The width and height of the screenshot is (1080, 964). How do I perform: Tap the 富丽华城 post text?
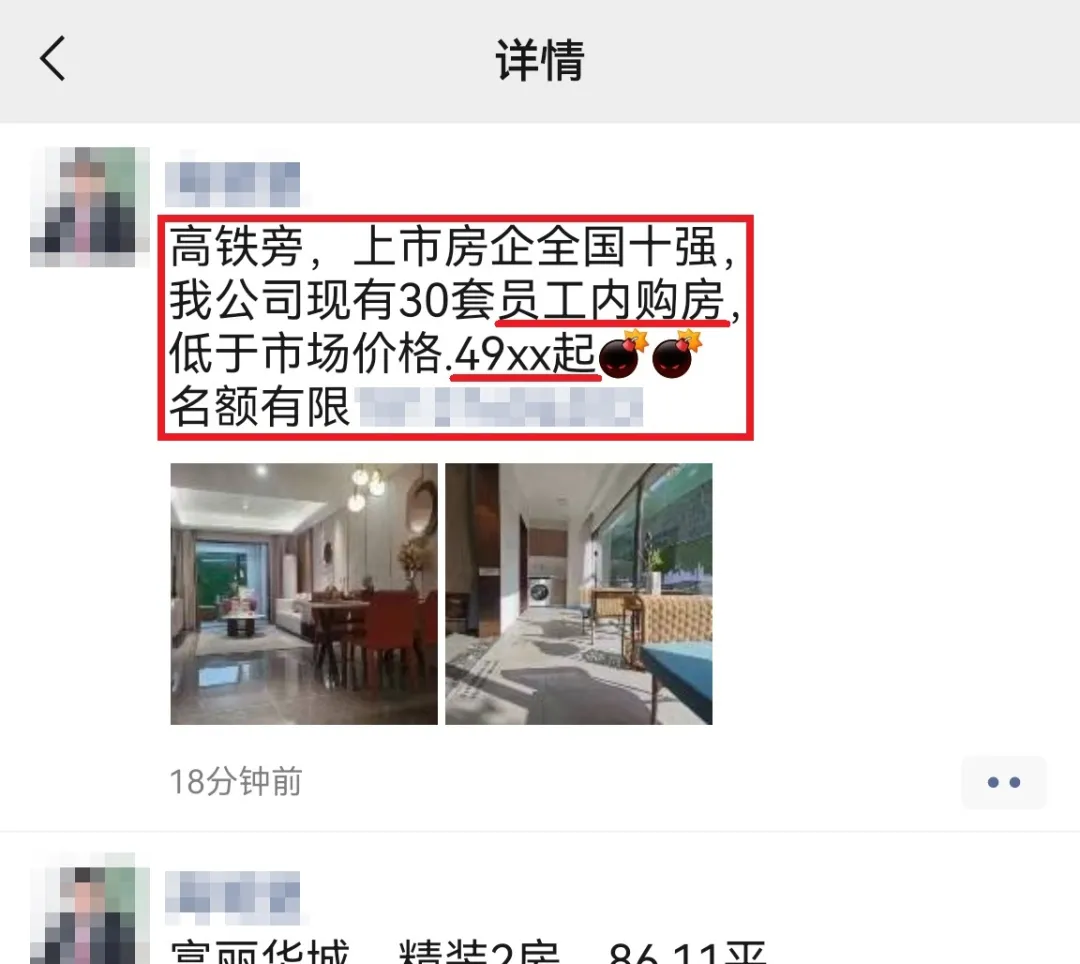click(260, 952)
